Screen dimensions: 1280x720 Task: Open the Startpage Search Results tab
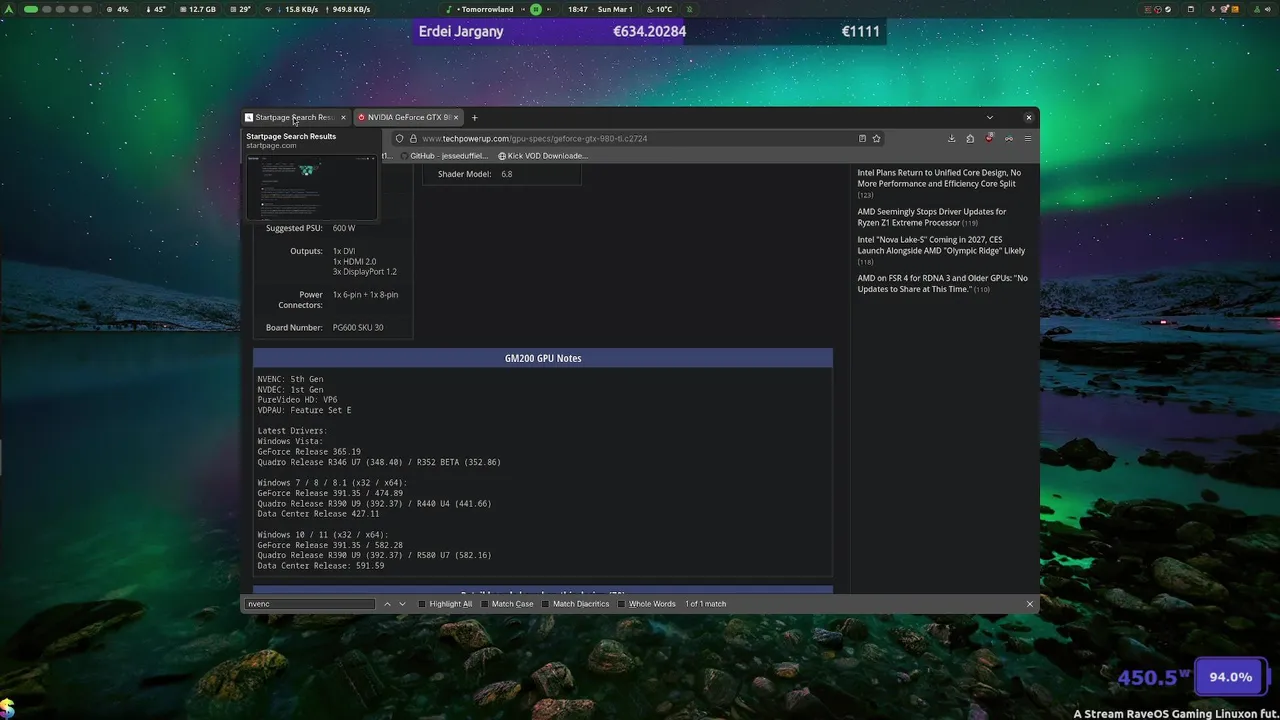pyautogui.click(x=295, y=117)
